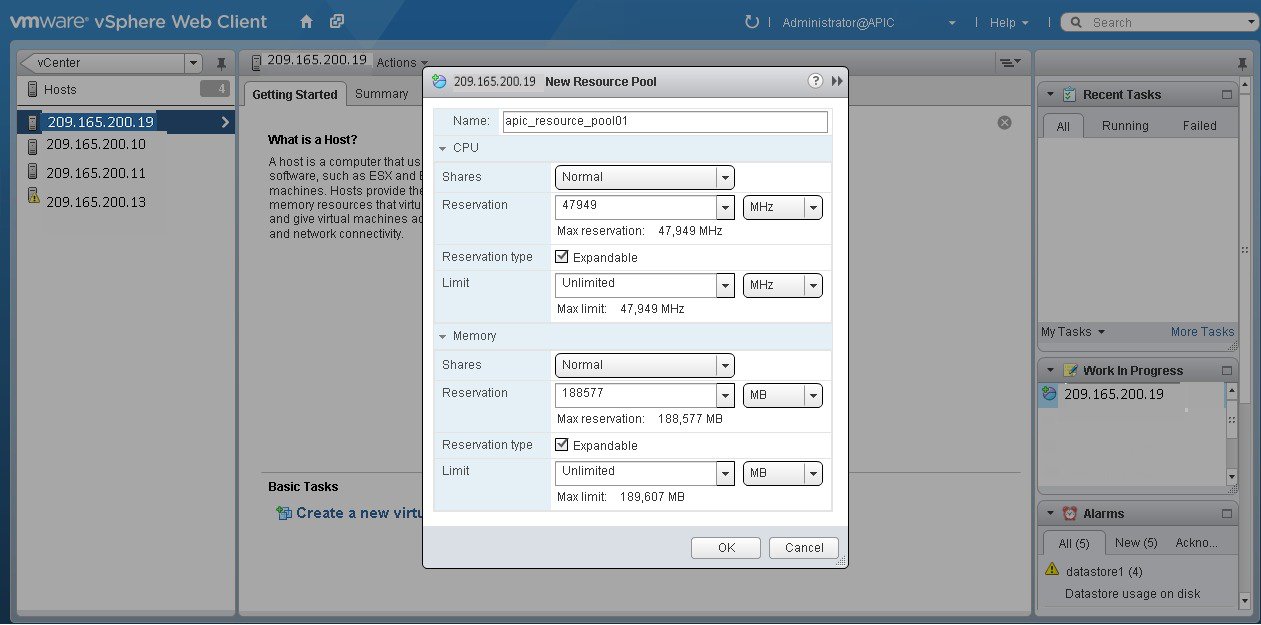Screen dimensions: 1261x625
Task: Click the host icon for 209.165.200.11
Action: click(33, 172)
